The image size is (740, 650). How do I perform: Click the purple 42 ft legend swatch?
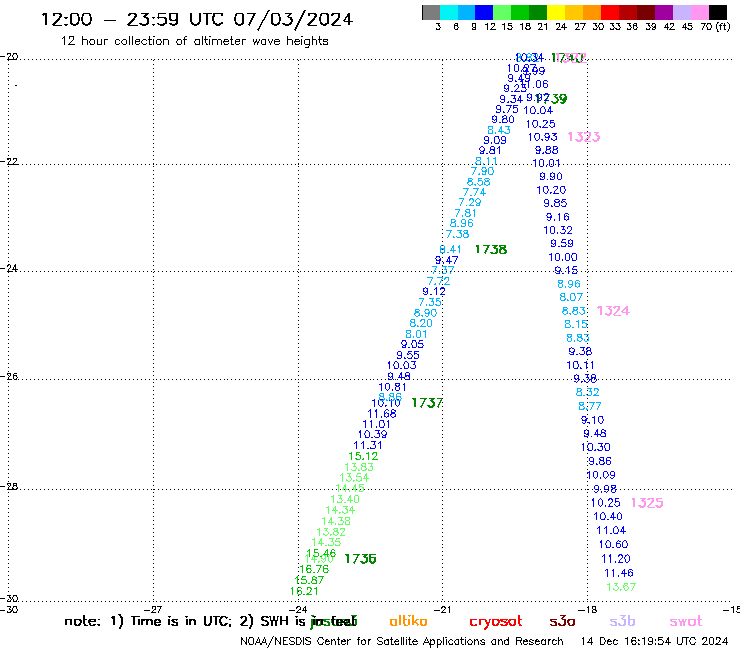[664, 12]
